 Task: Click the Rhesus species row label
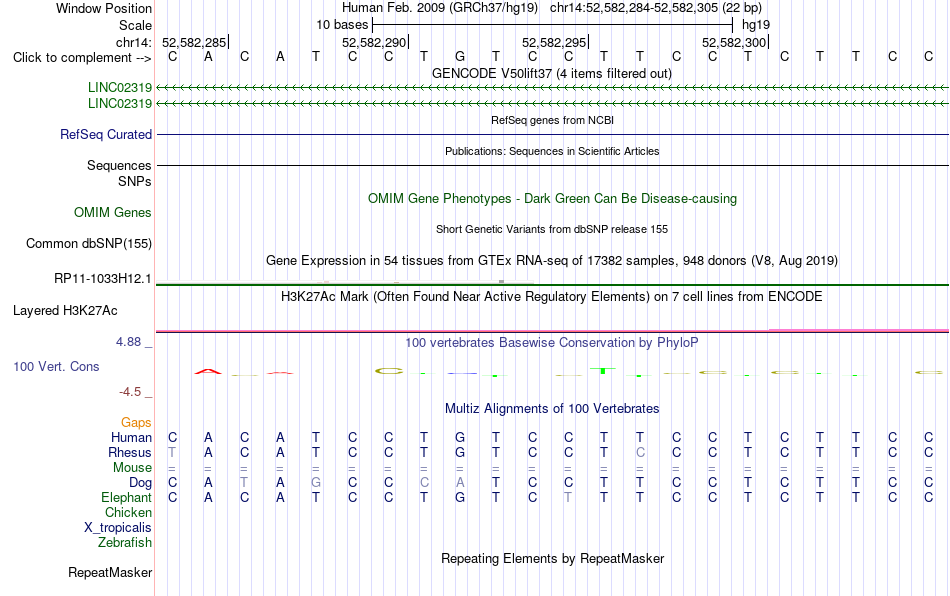tap(130, 453)
